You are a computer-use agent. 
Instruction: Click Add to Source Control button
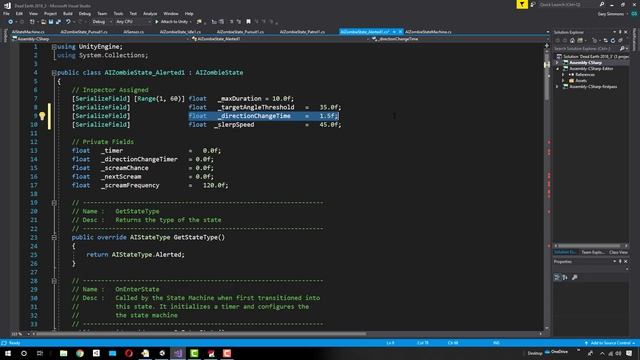click(x=610, y=343)
